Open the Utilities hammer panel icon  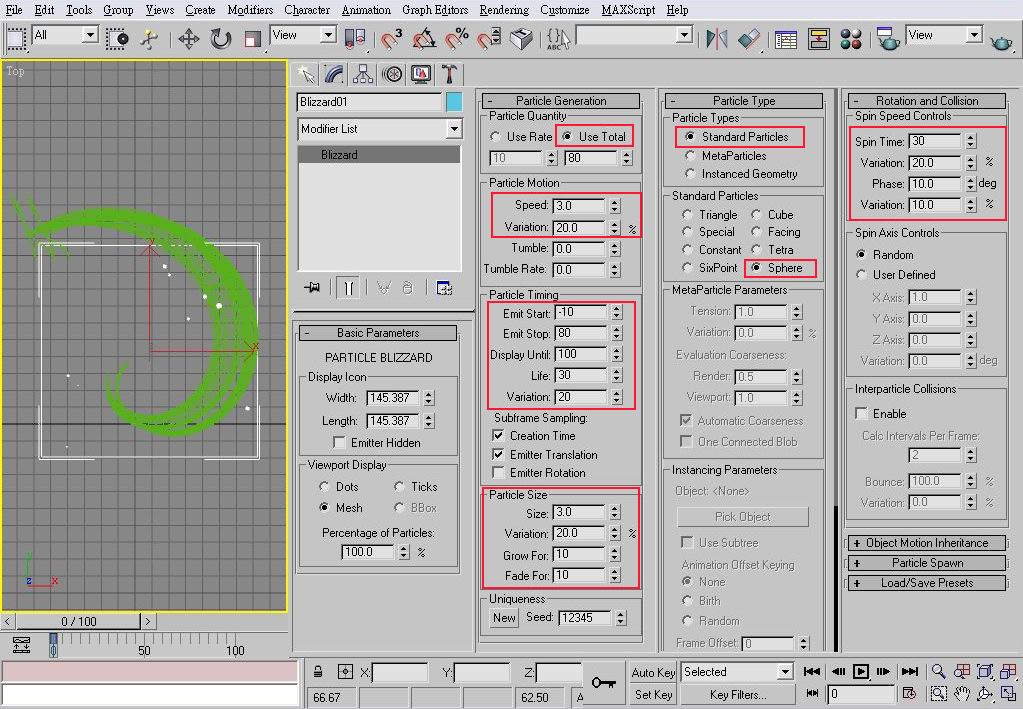(450, 74)
